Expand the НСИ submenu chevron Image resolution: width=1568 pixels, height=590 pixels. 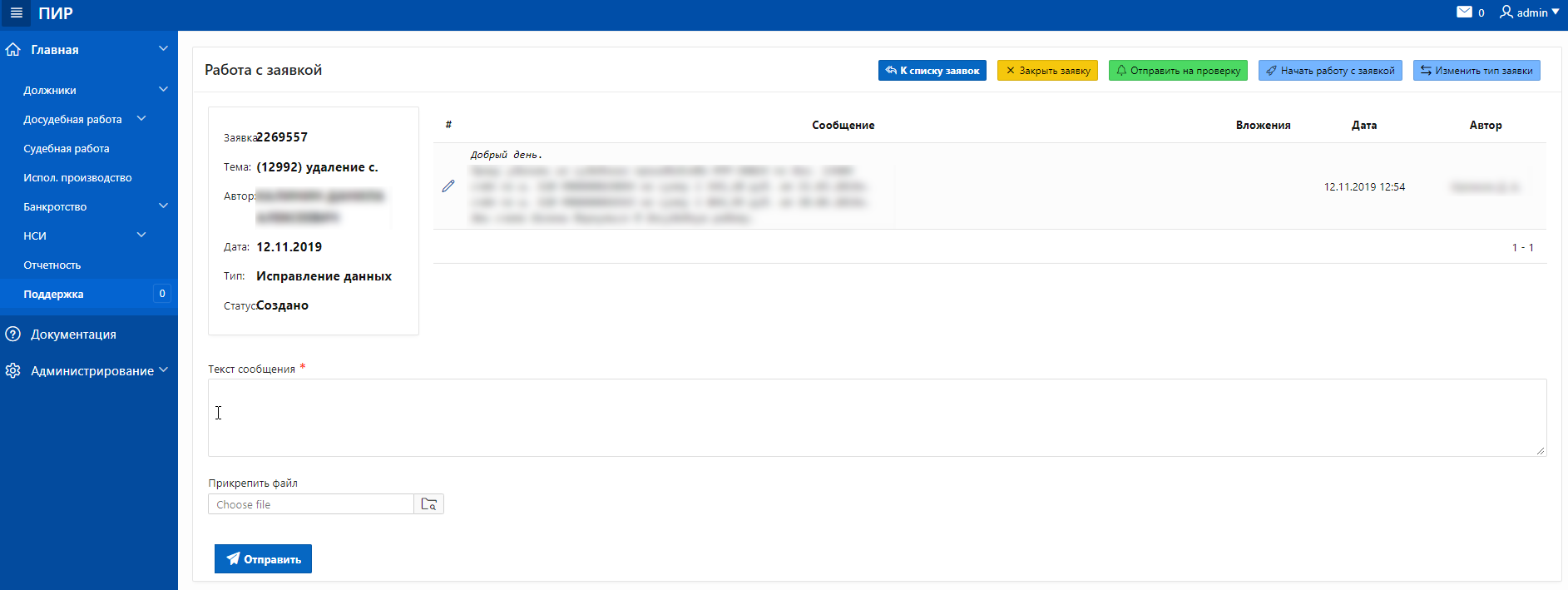click(141, 235)
